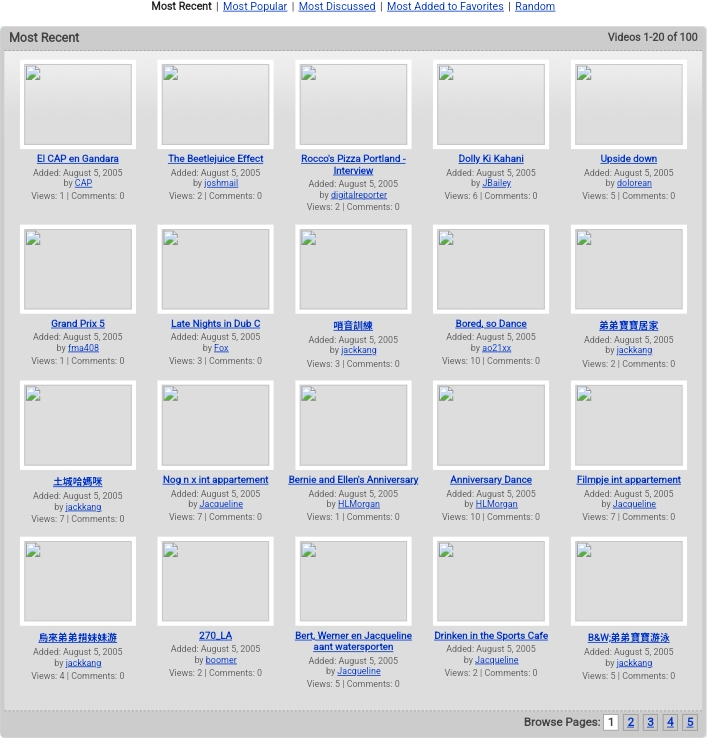Open Most Added to Favorites tab
Screen dimensions: 707x738
click(445, 7)
